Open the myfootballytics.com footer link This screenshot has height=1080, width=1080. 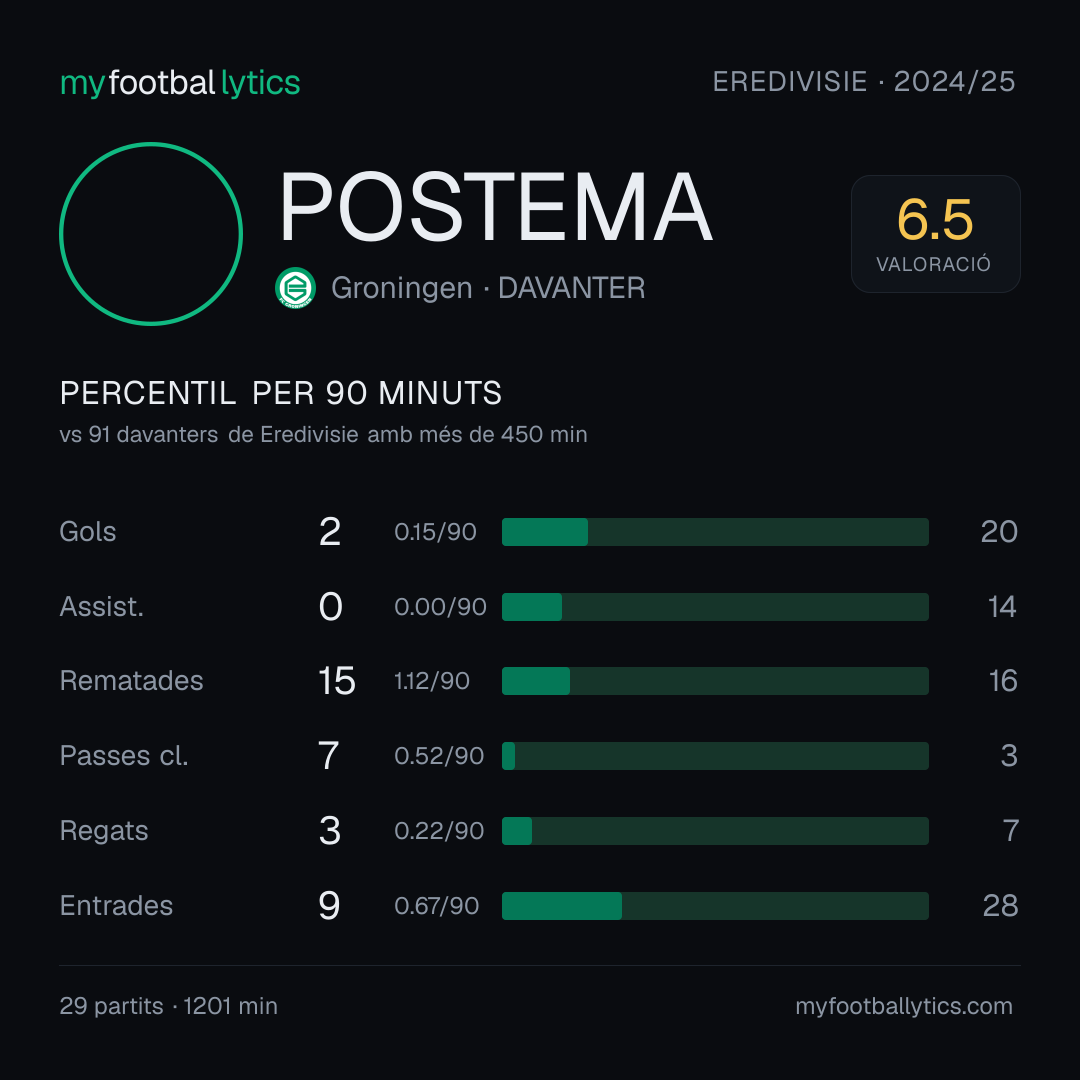click(904, 1006)
